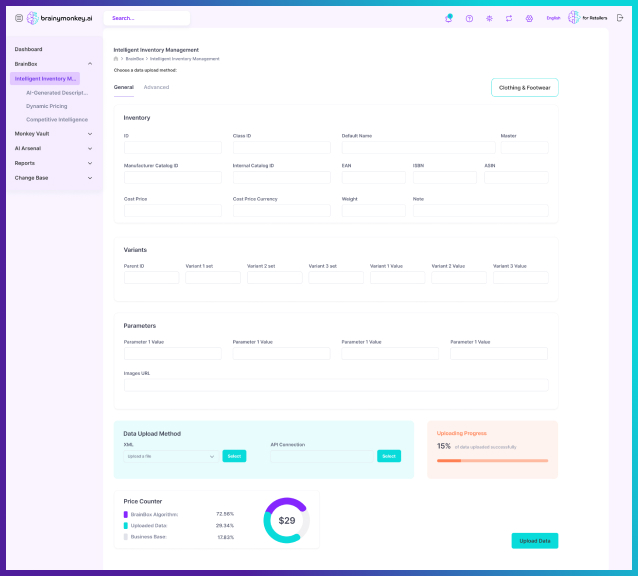Click the hamburger menu icon beside the logo

pyautogui.click(x=19, y=18)
